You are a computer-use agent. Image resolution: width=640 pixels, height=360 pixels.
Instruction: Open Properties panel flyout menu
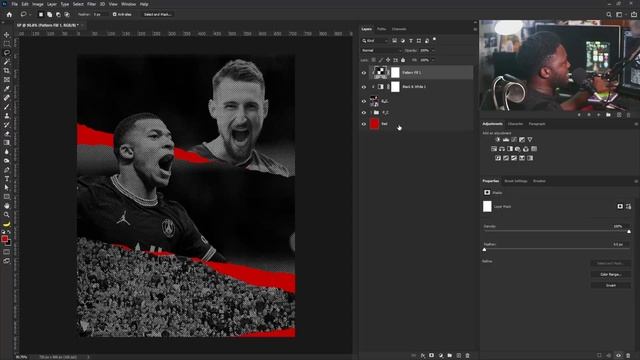(x=636, y=181)
